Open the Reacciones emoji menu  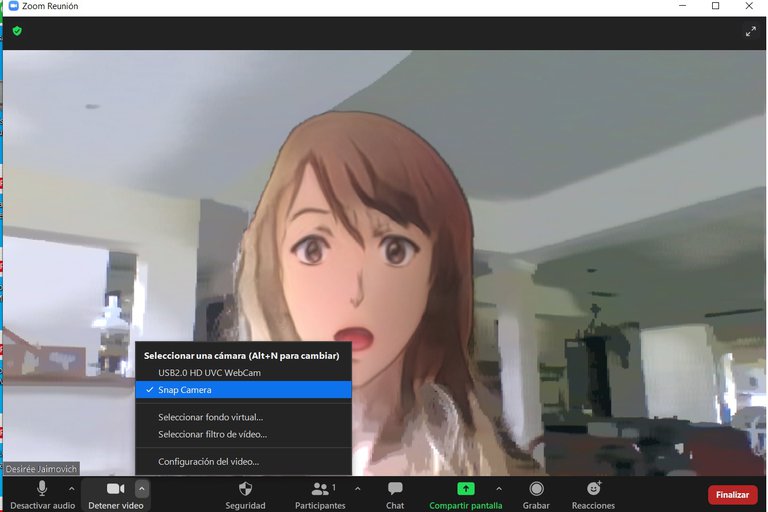coord(593,495)
